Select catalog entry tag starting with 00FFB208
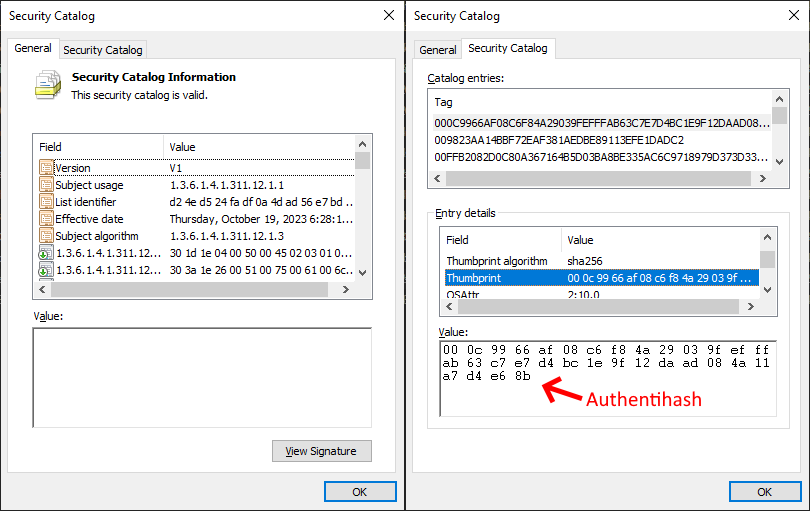 [x=600, y=157]
